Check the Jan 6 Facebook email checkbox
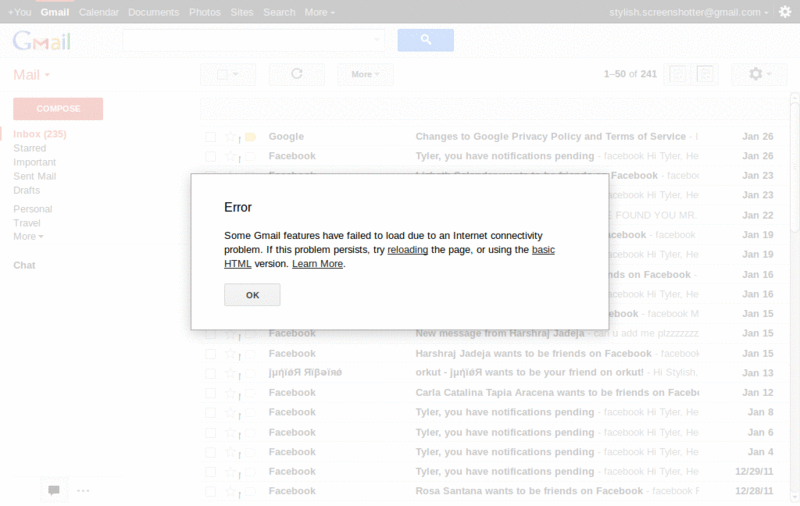The width and height of the screenshot is (800, 506). point(210,433)
